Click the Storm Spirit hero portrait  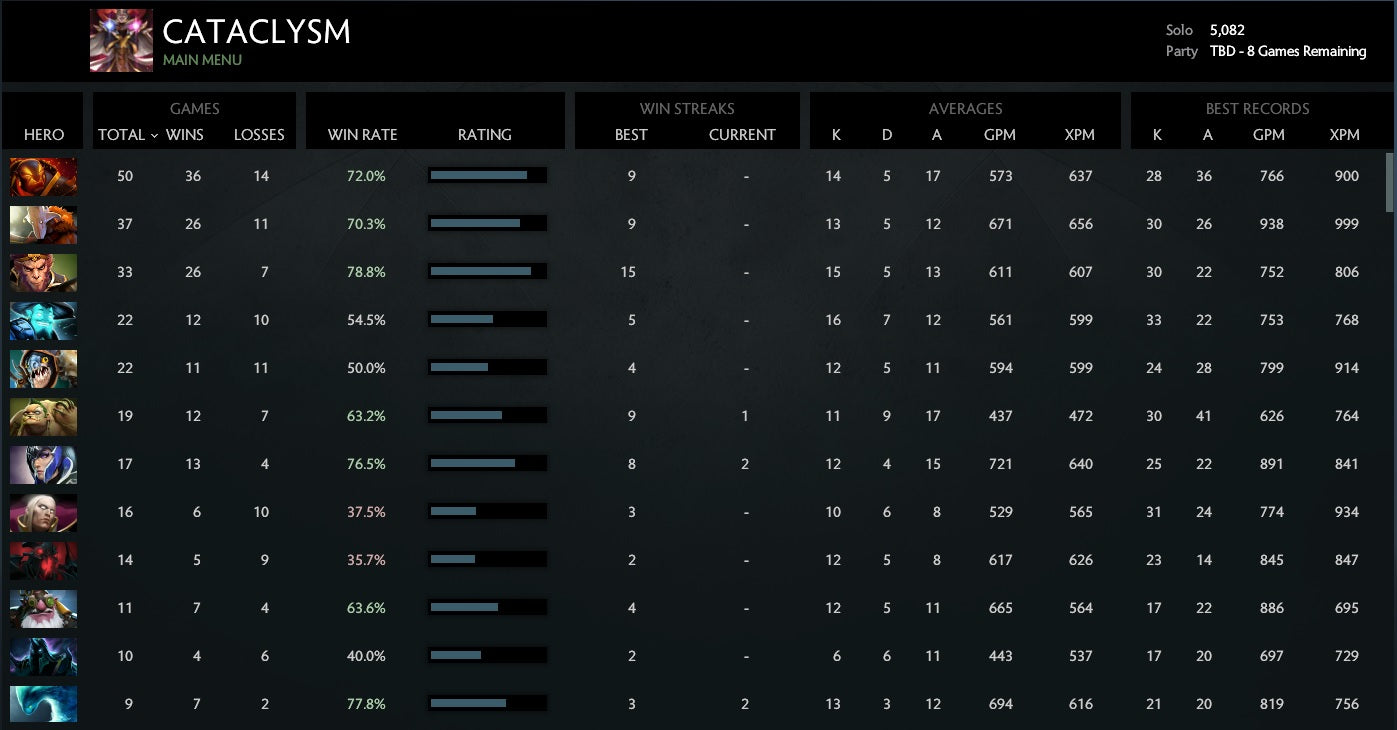coord(43,321)
